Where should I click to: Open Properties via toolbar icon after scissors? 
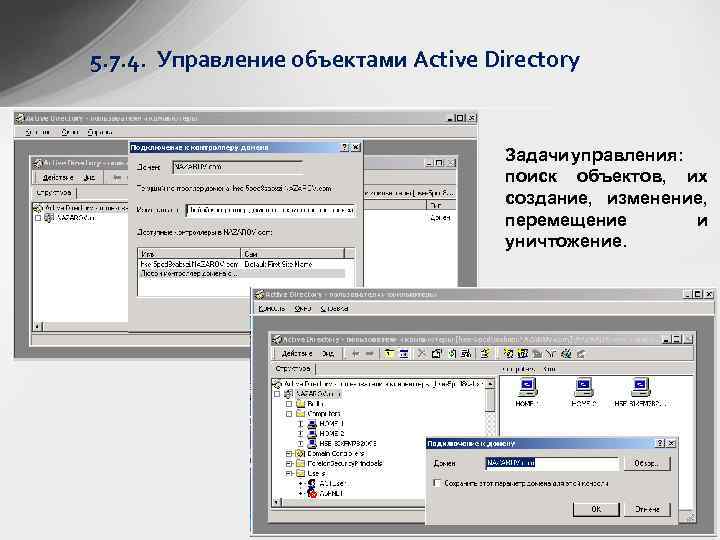coord(437,354)
